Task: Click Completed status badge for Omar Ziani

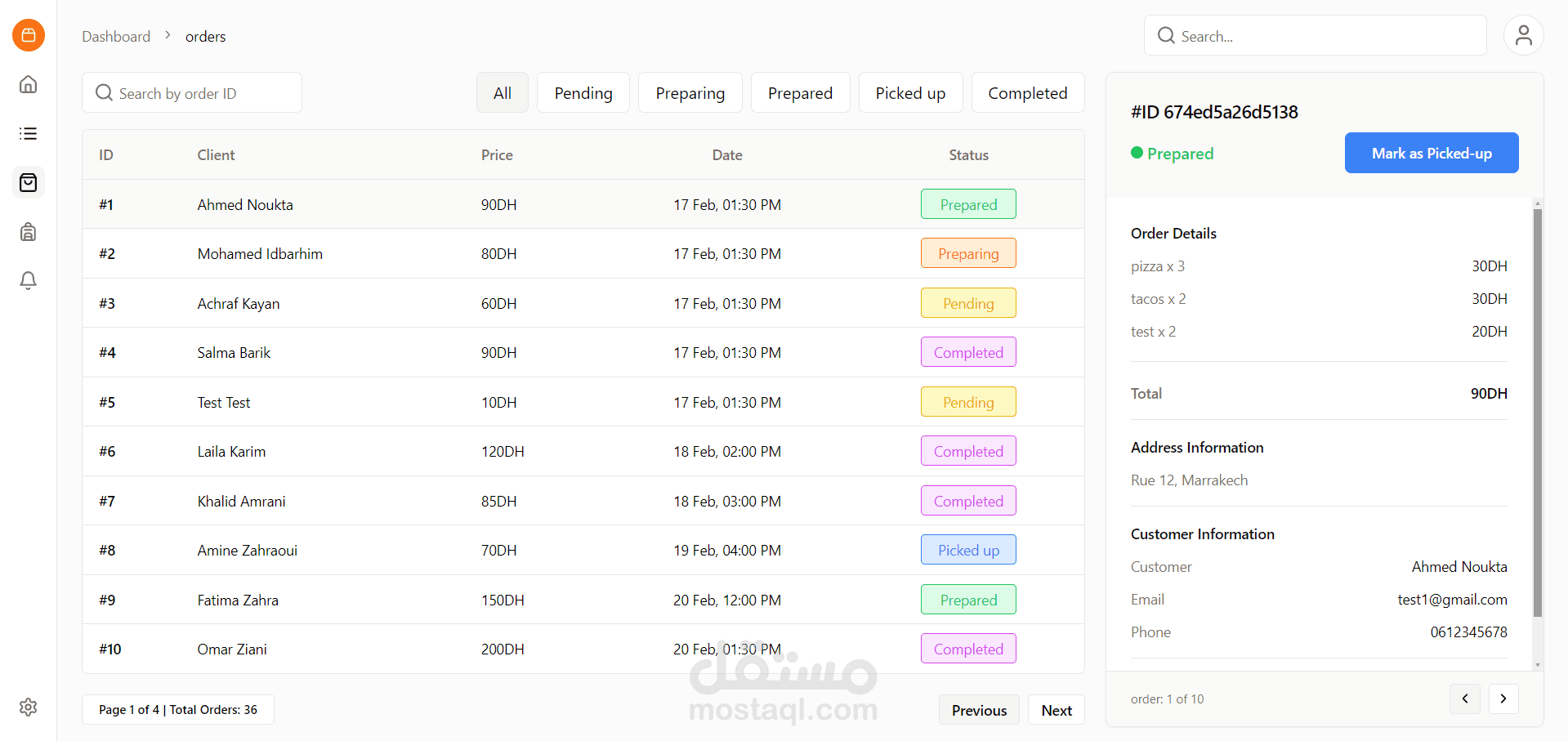Action: (968, 649)
